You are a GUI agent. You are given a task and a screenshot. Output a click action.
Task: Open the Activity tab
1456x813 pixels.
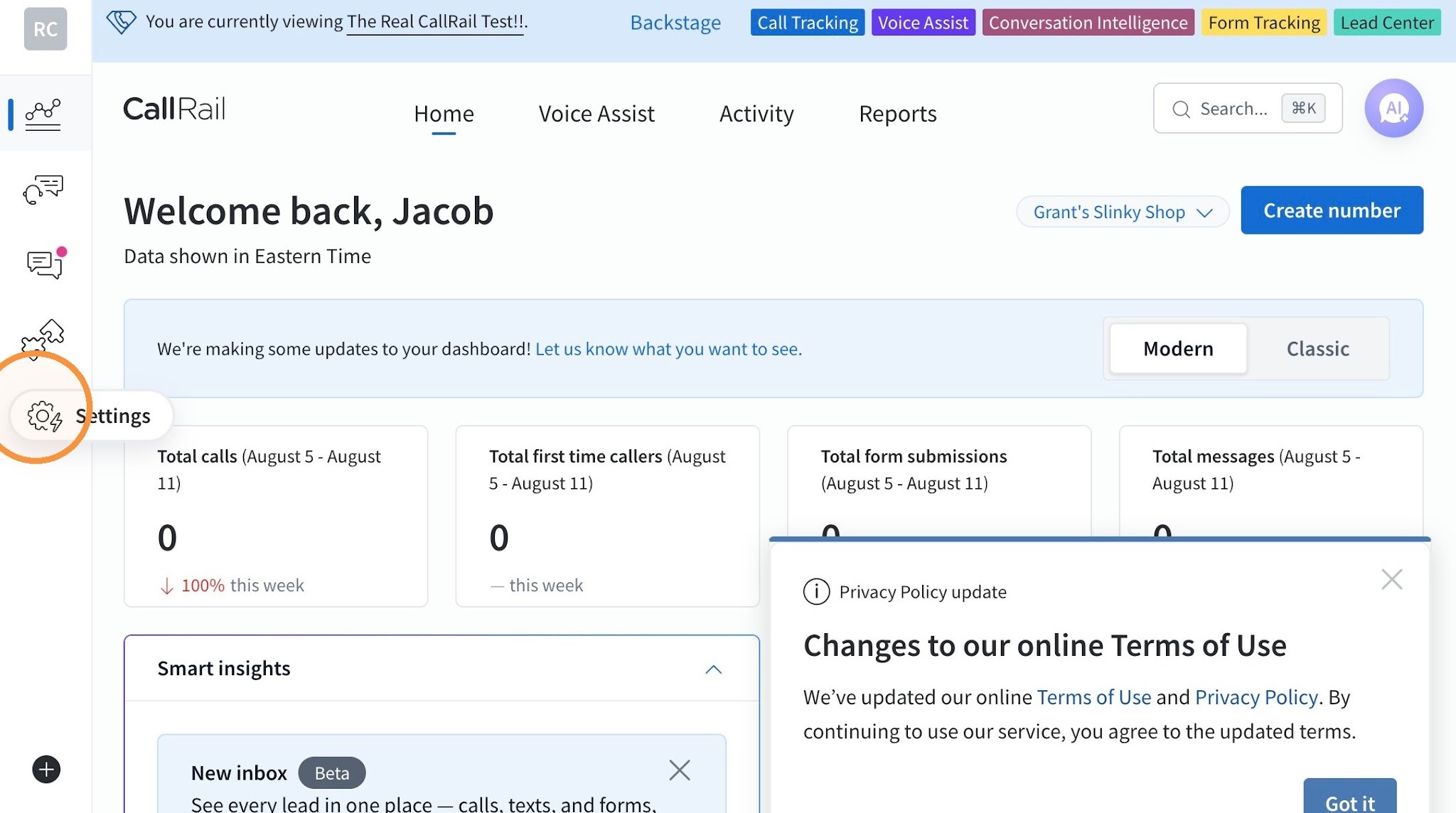click(x=756, y=114)
